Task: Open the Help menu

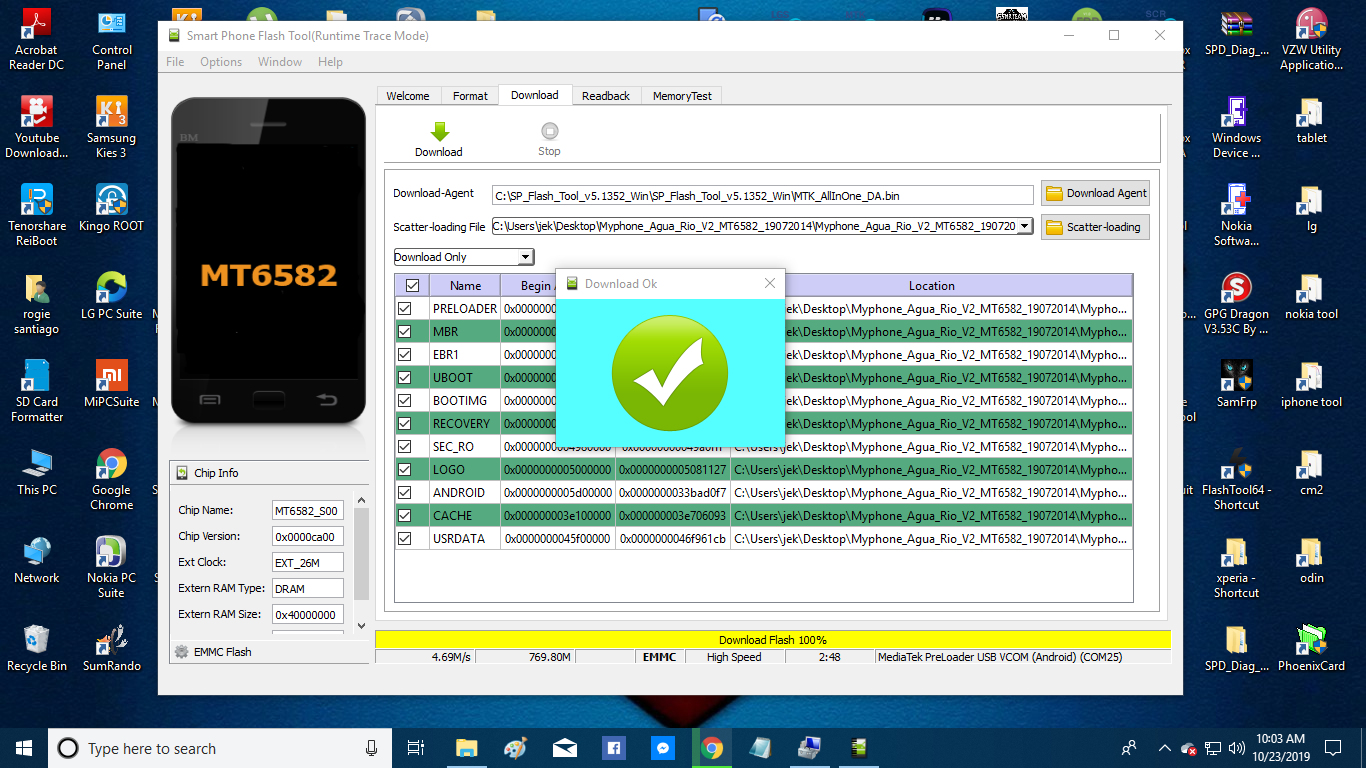Action: 330,62
